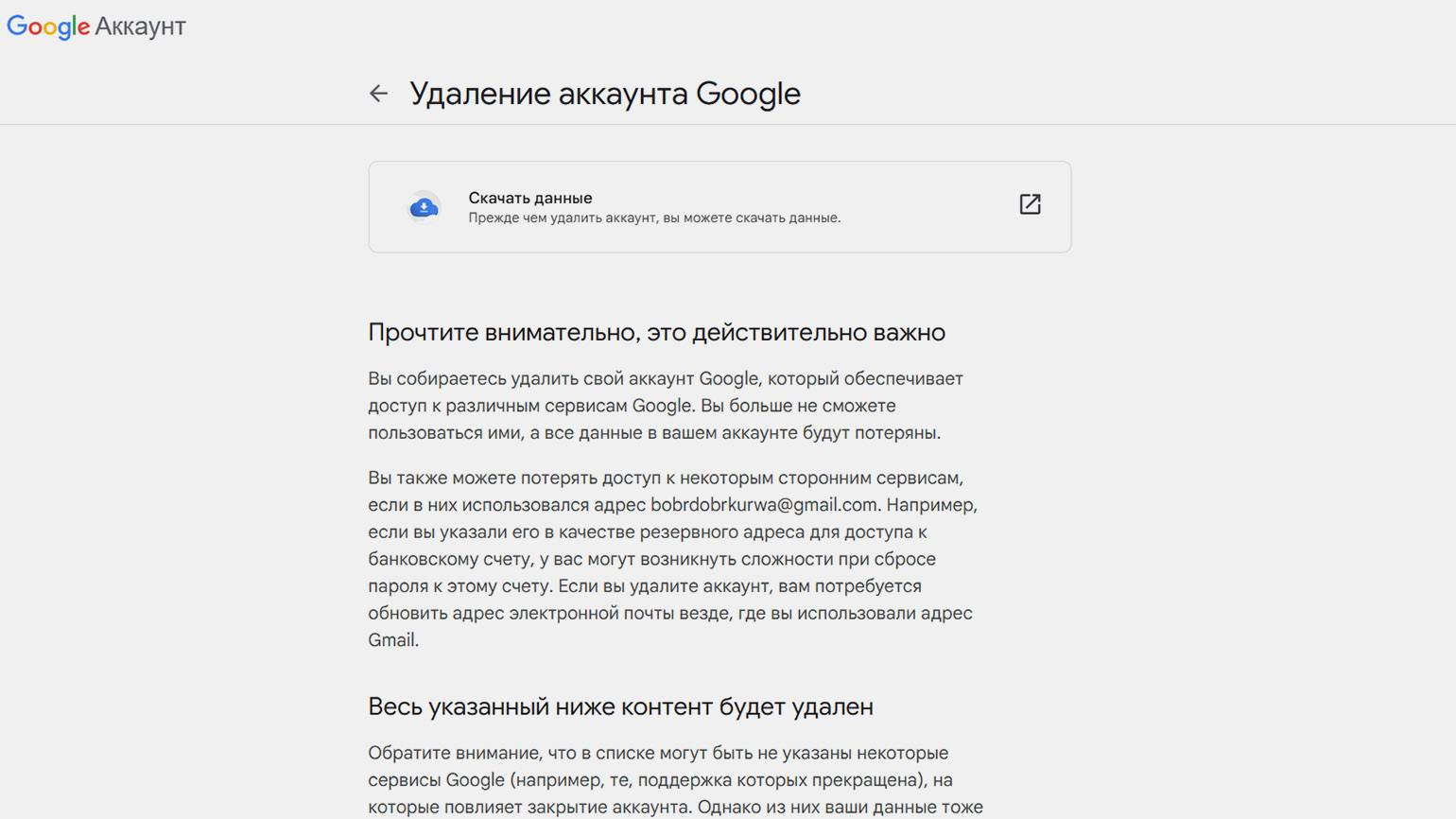
Task: Open the Скачать данные link
Action: coord(530,198)
